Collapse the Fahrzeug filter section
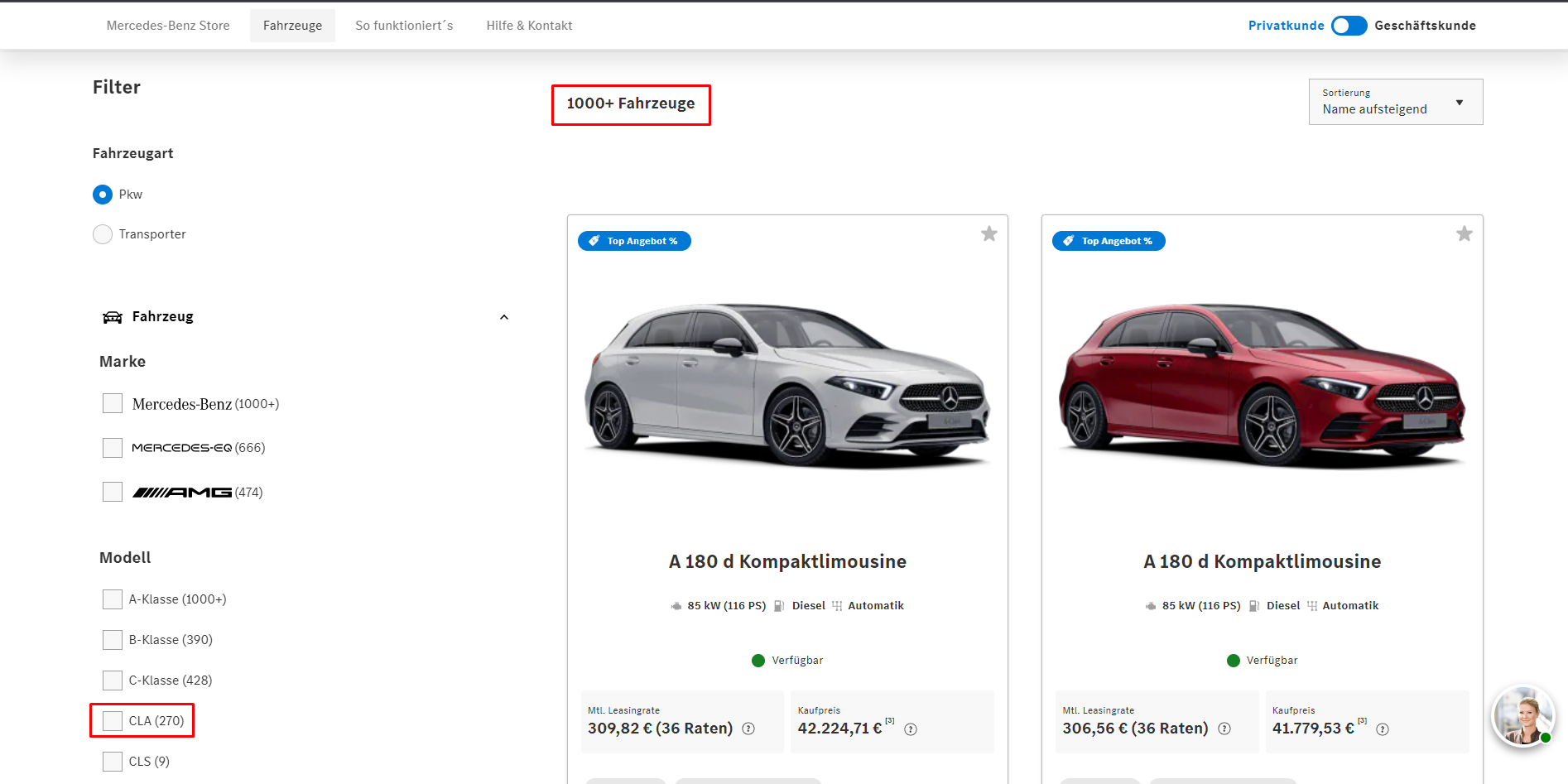The image size is (1568, 784). [x=504, y=317]
